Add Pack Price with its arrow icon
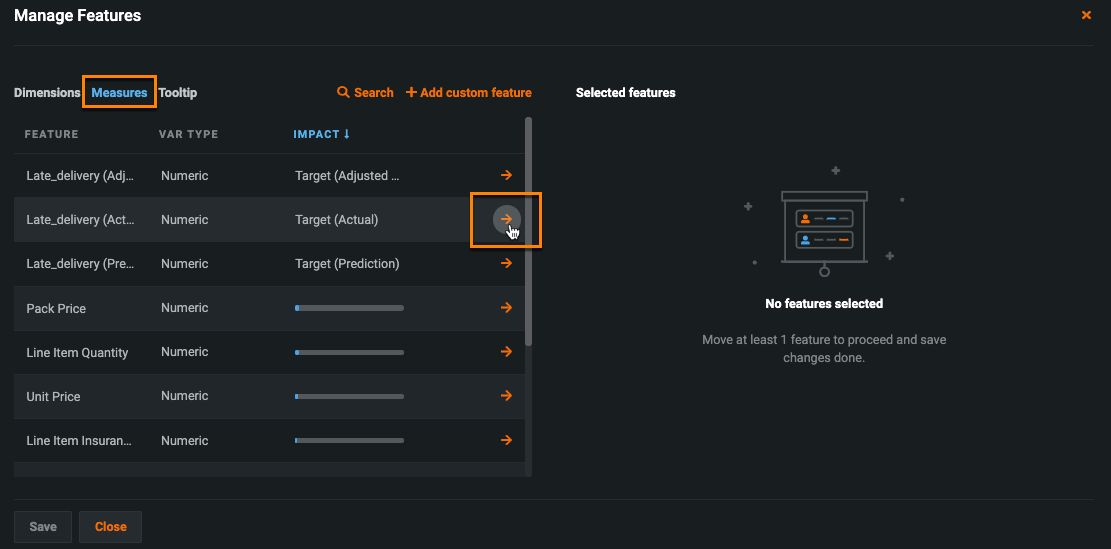The image size is (1111, 549). pos(506,308)
